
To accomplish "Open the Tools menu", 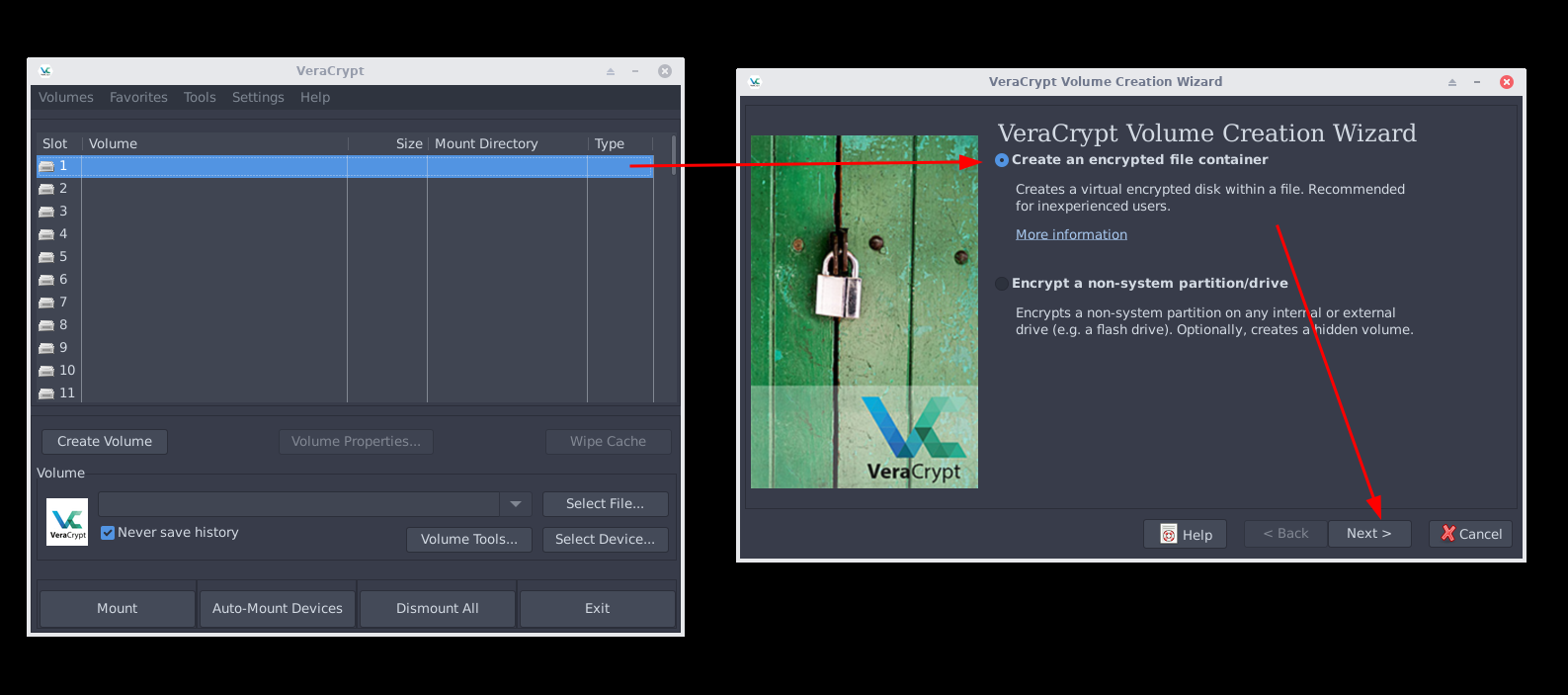I will 200,97.
